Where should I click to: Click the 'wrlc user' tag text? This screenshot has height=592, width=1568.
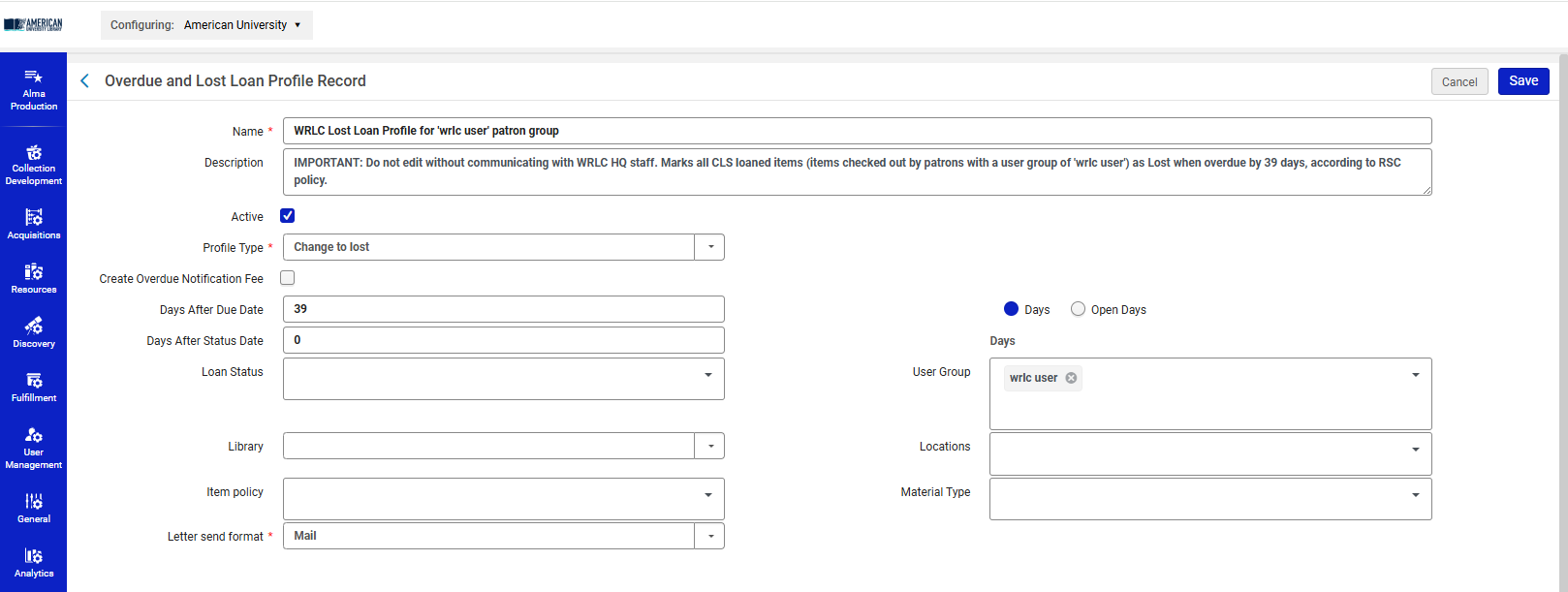click(1033, 378)
